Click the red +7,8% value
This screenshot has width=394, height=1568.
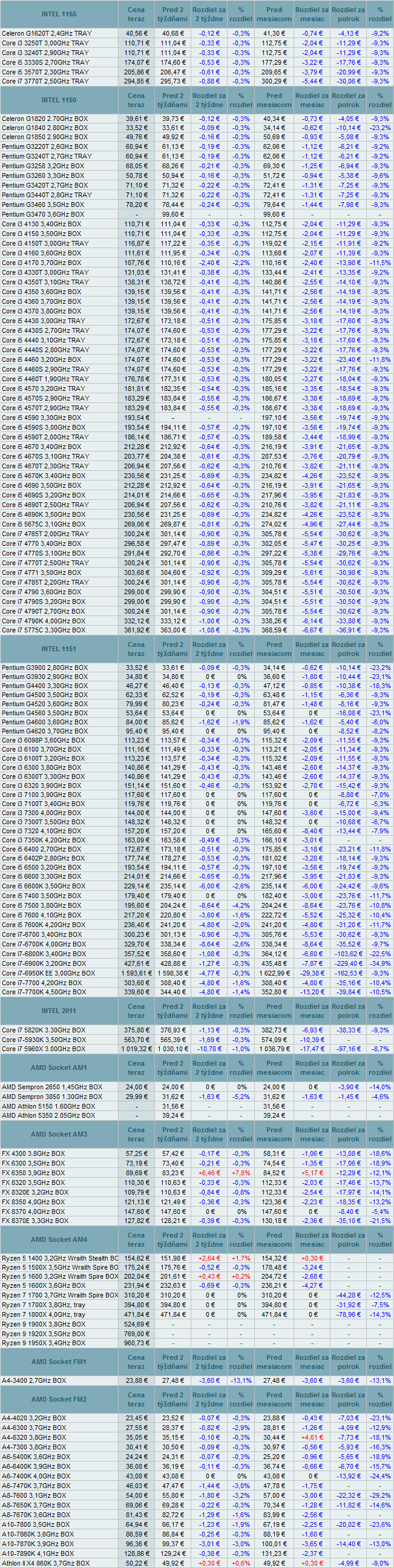pos(241,1172)
